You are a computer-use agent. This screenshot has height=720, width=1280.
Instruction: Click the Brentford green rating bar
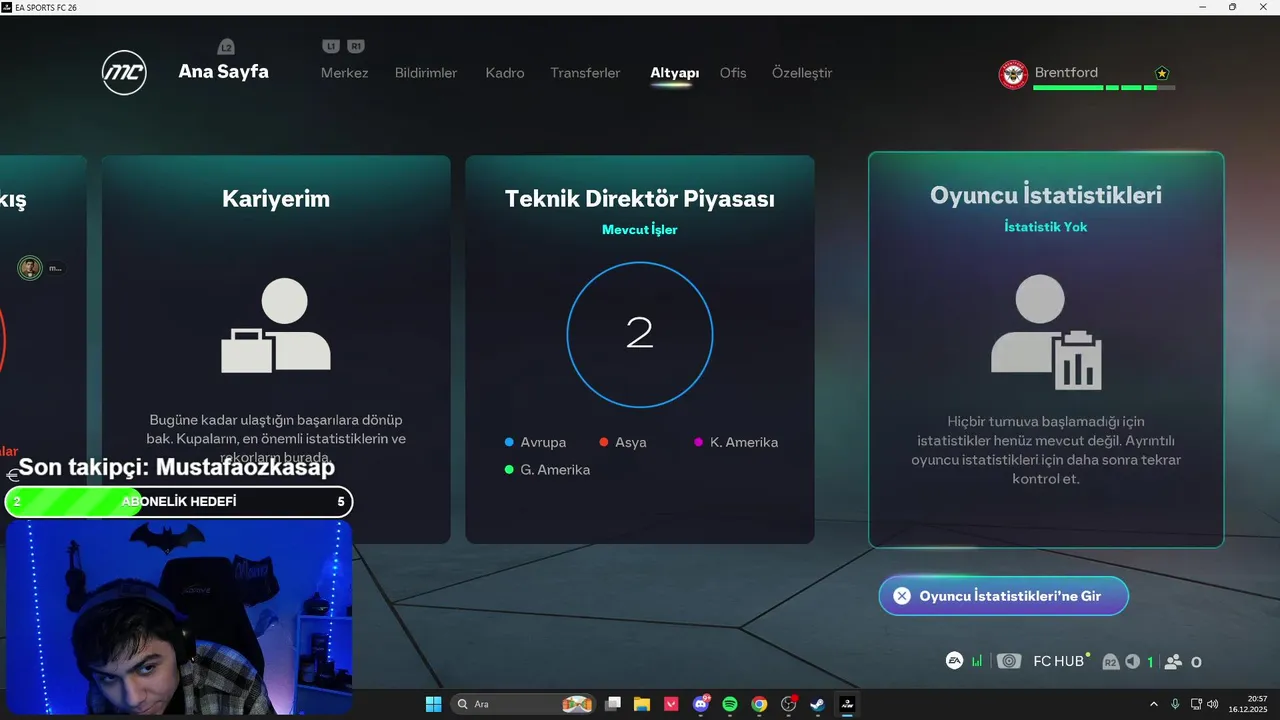[1104, 88]
